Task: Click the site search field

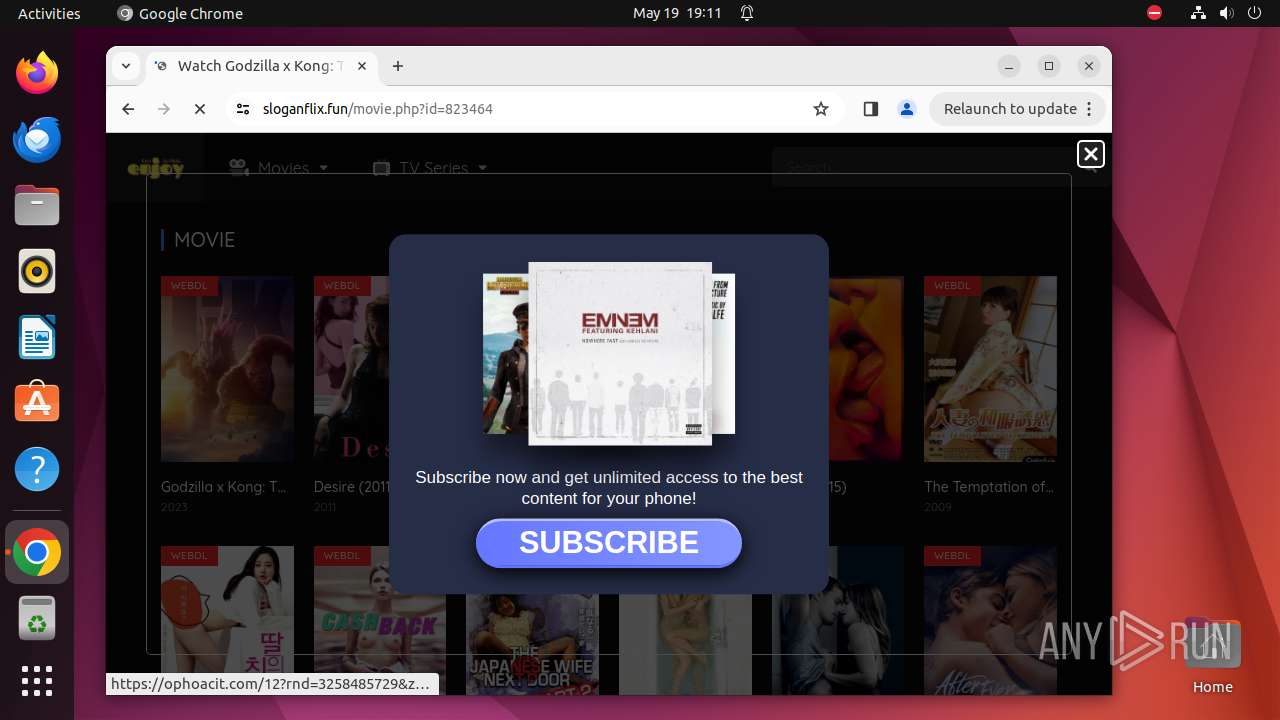Action: tap(922, 168)
